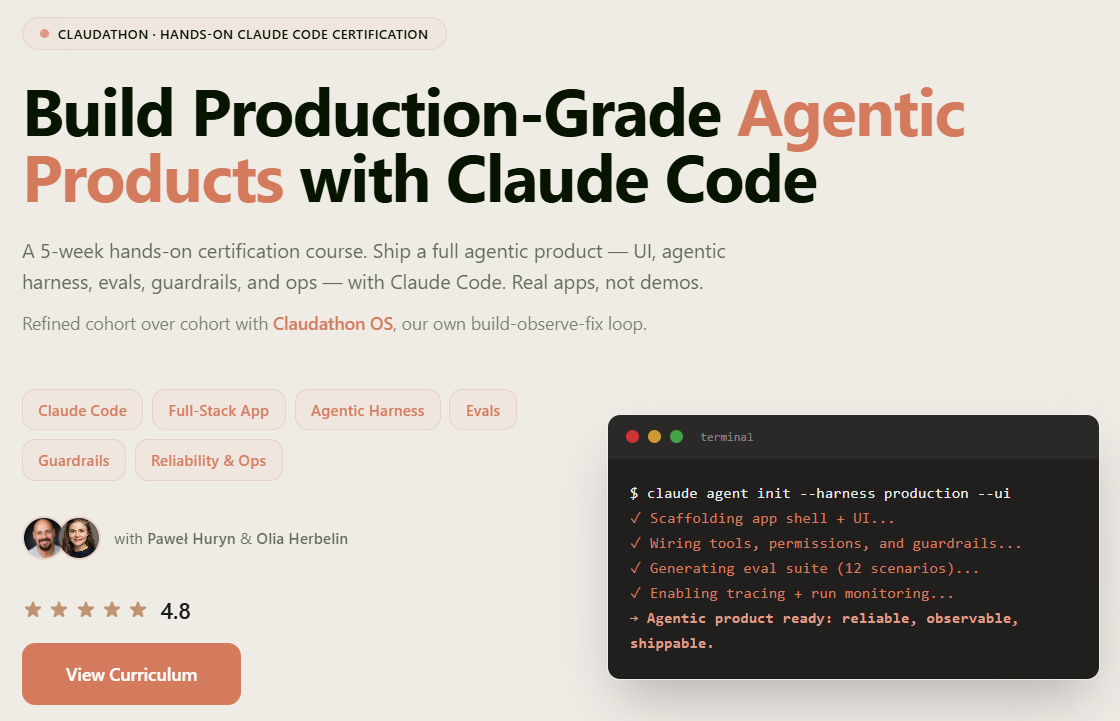Click the claude agent init command line
The image size is (1120, 721).
(x=820, y=493)
